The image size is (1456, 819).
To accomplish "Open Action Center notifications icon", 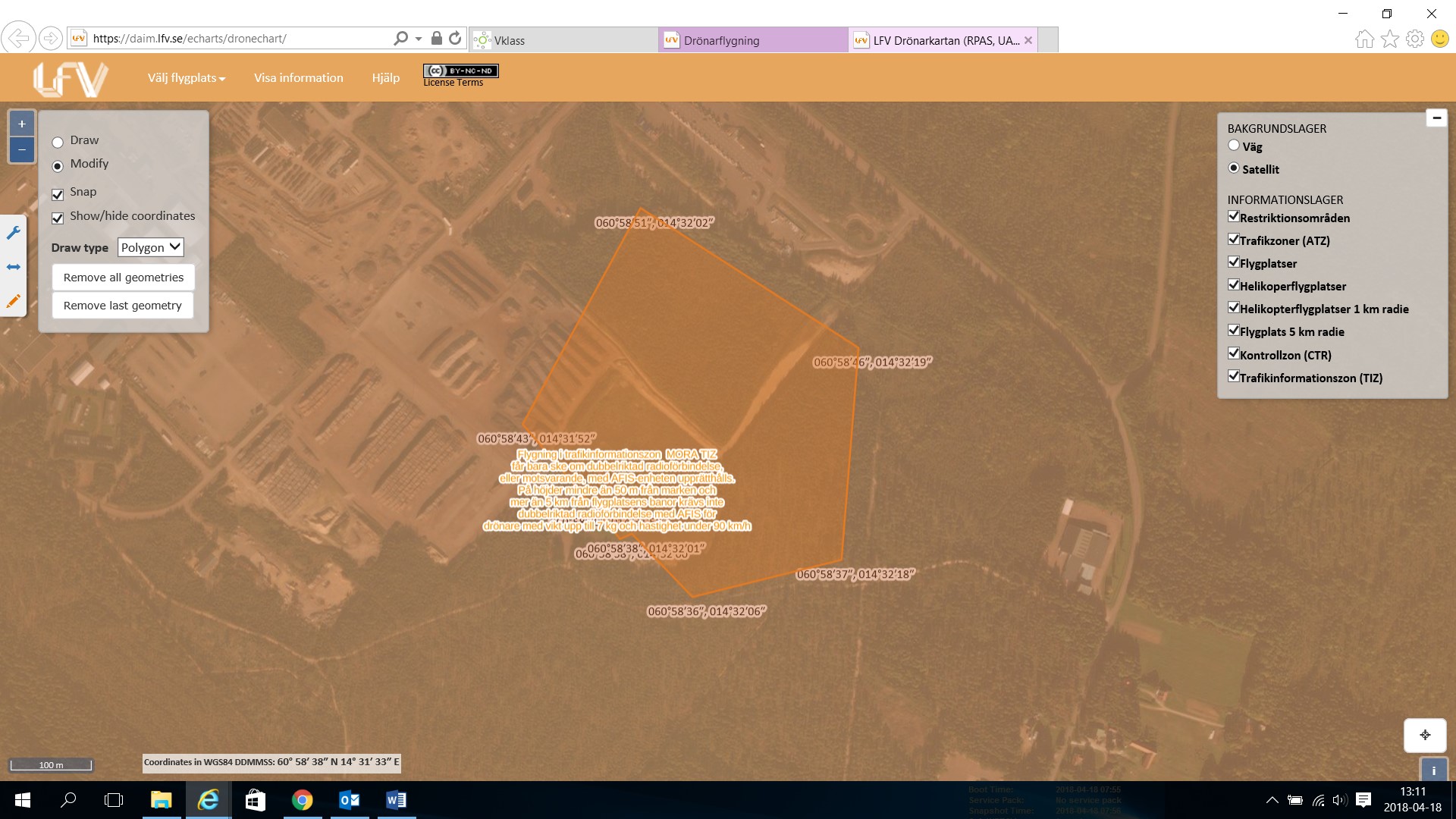I will (x=1363, y=800).
